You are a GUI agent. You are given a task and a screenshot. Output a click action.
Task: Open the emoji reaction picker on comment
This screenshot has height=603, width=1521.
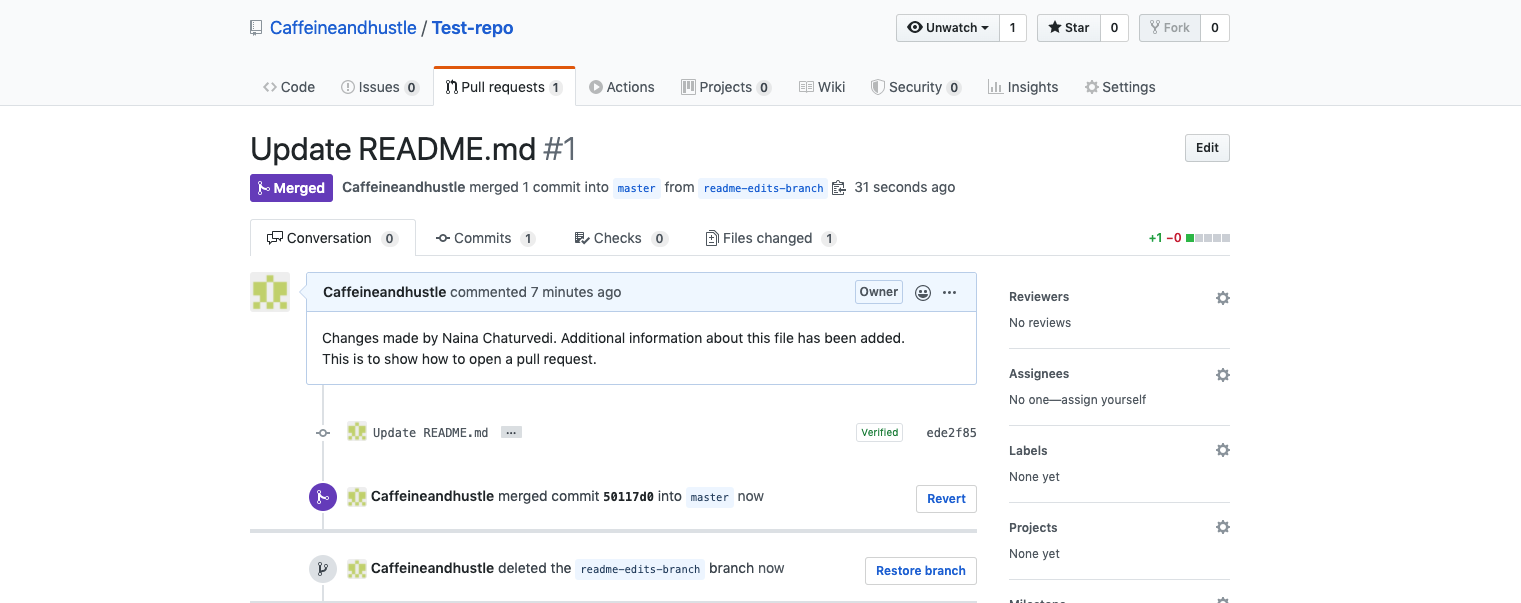pos(923,292)
